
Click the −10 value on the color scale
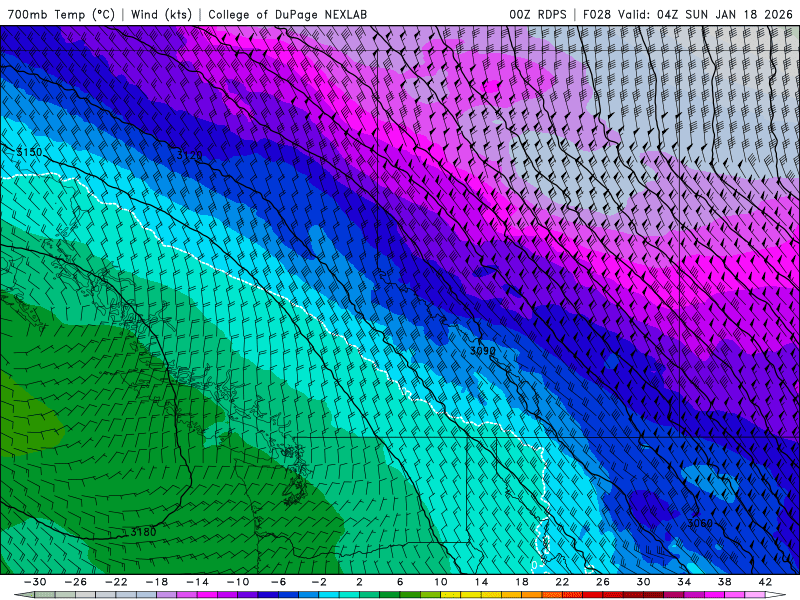click(238, 582)
